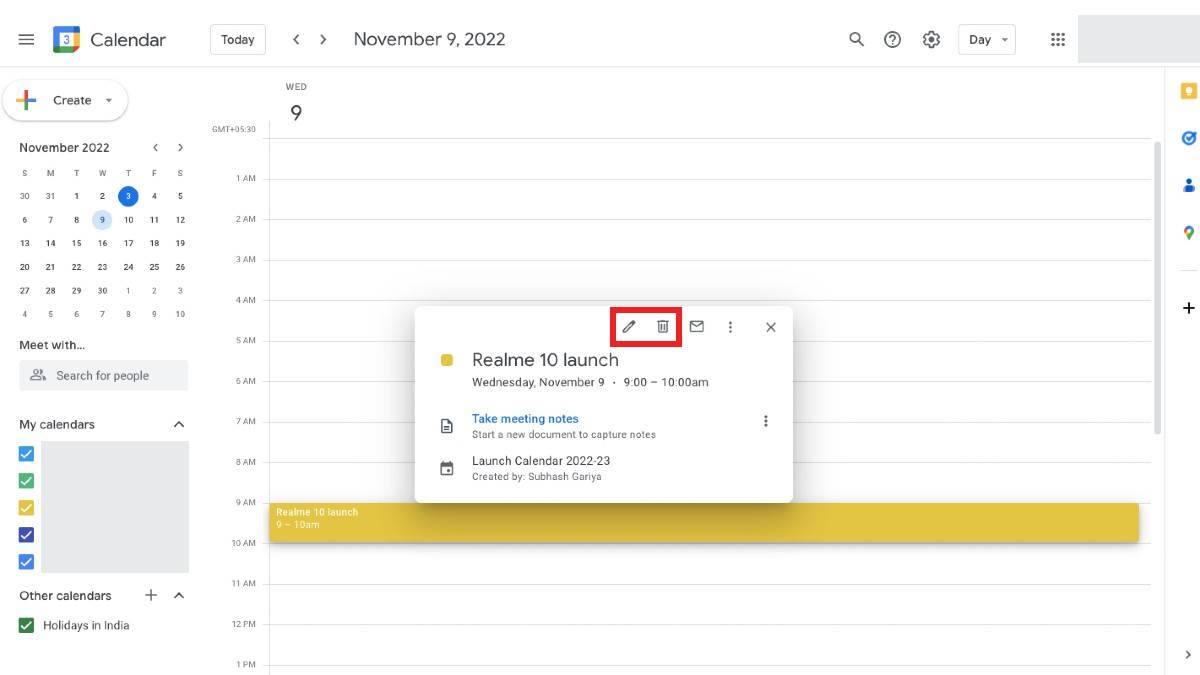
Task: Click the pencil edit event icon
Action: click(x=629, y=327)
